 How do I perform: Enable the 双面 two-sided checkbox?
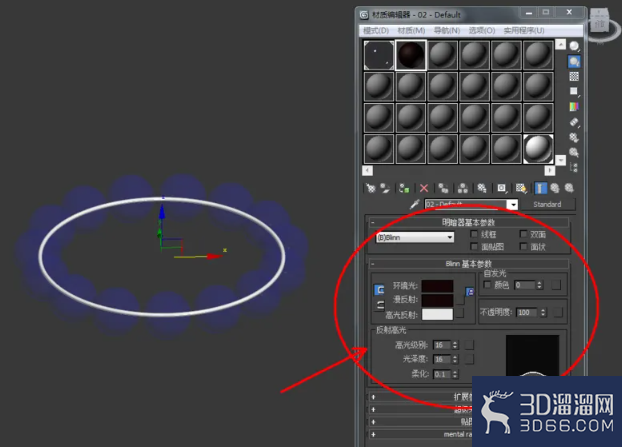pos(524,234)
